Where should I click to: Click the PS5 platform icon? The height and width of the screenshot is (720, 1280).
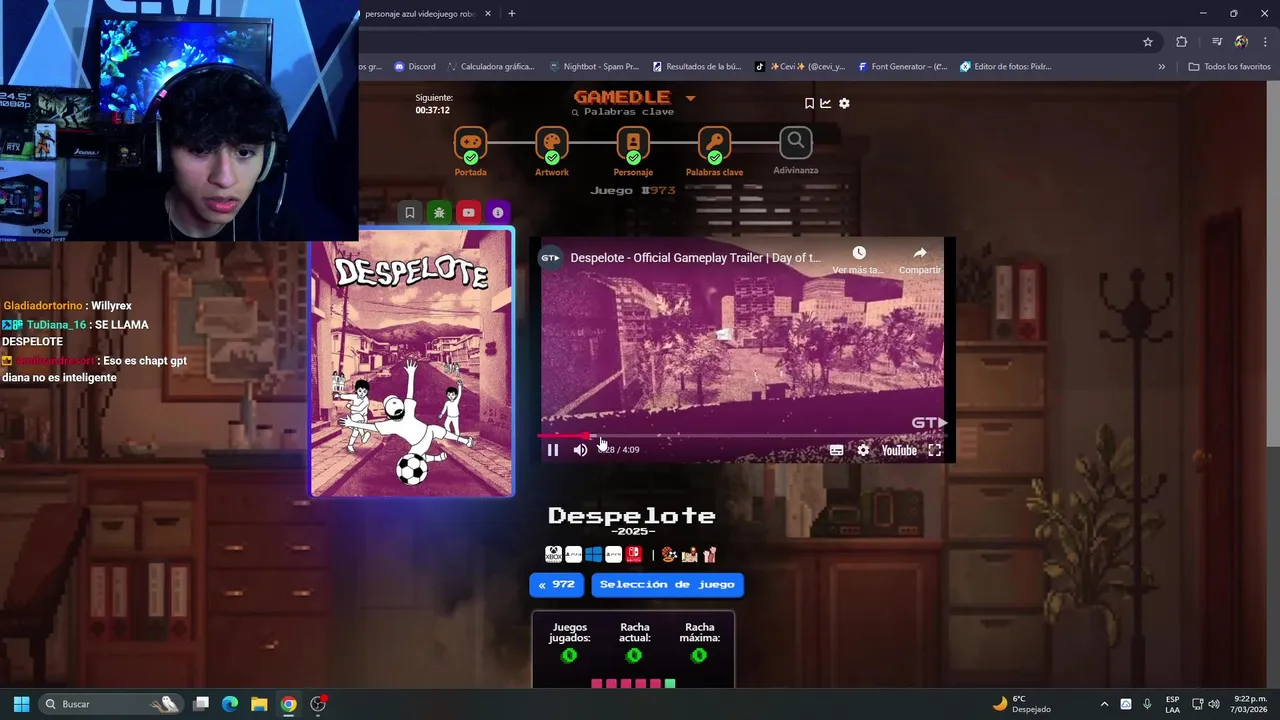[x=613, y=554]
